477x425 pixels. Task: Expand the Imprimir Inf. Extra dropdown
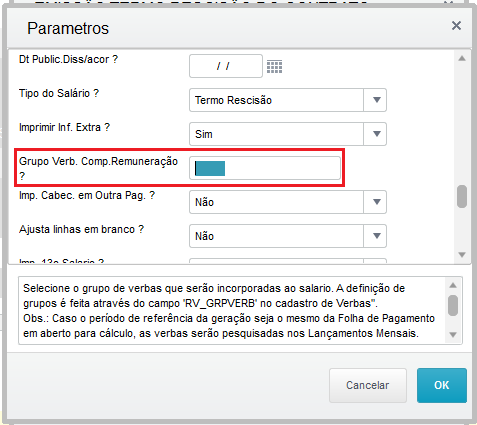point(376,134)
